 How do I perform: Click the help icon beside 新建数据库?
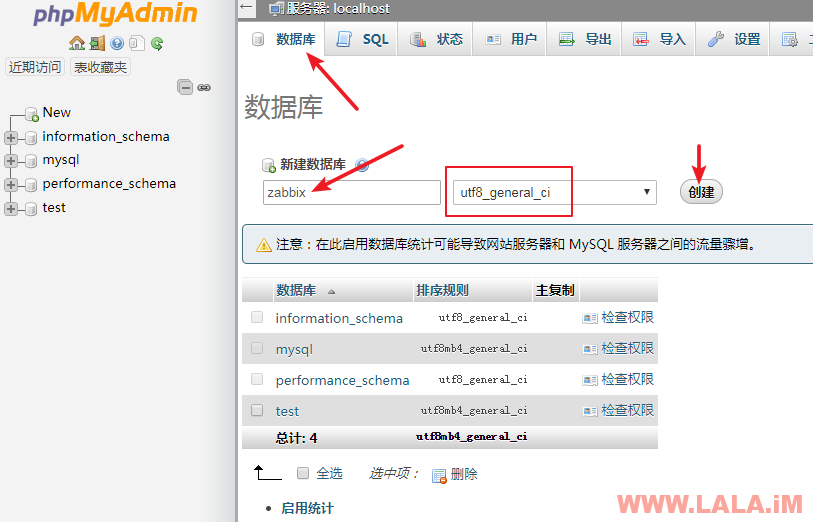362,165
